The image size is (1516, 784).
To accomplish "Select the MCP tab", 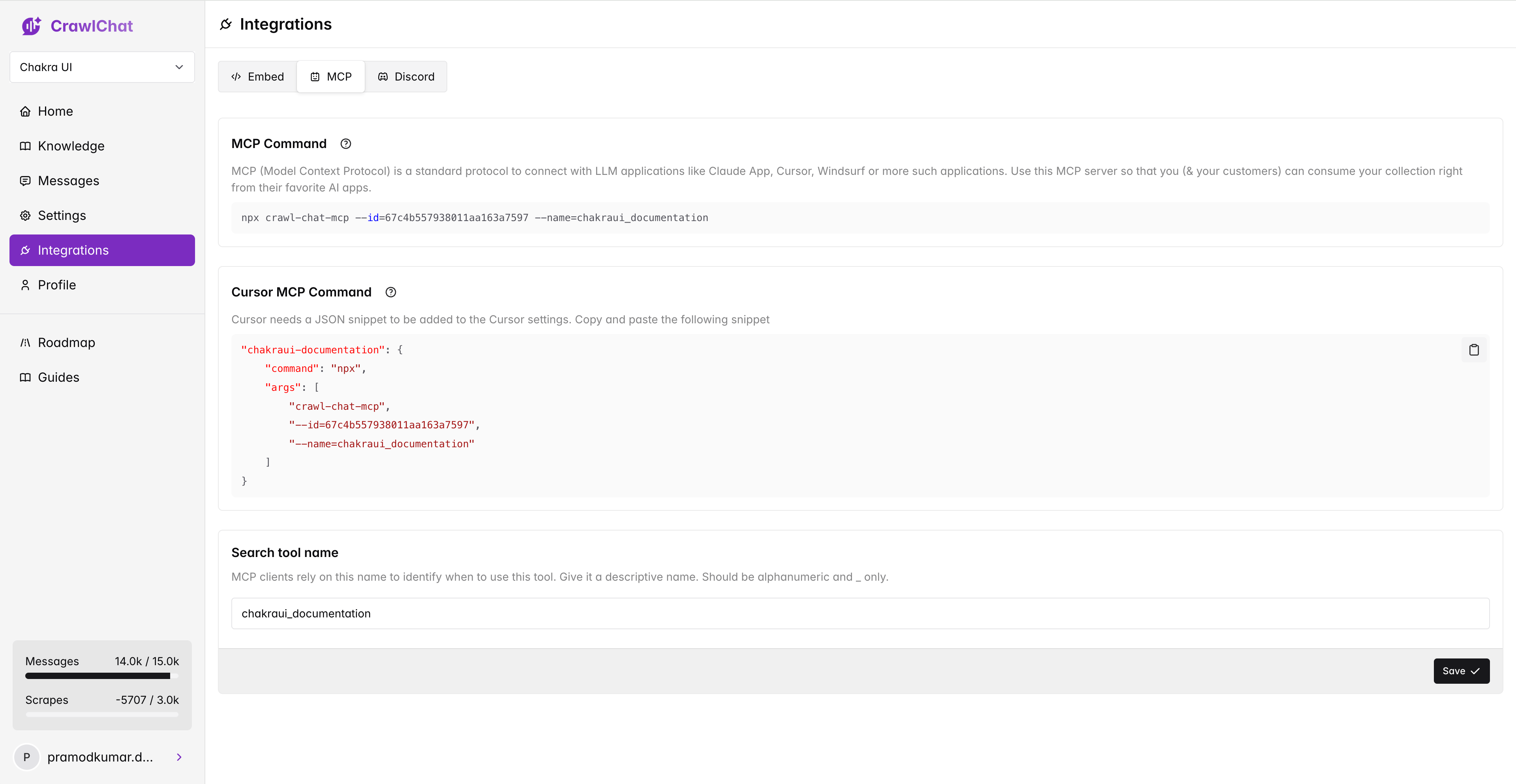I will [331, 77].
